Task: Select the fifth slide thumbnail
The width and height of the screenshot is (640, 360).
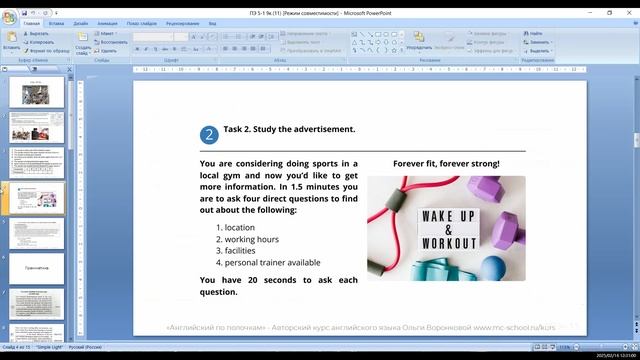Action: click(37, 233)
